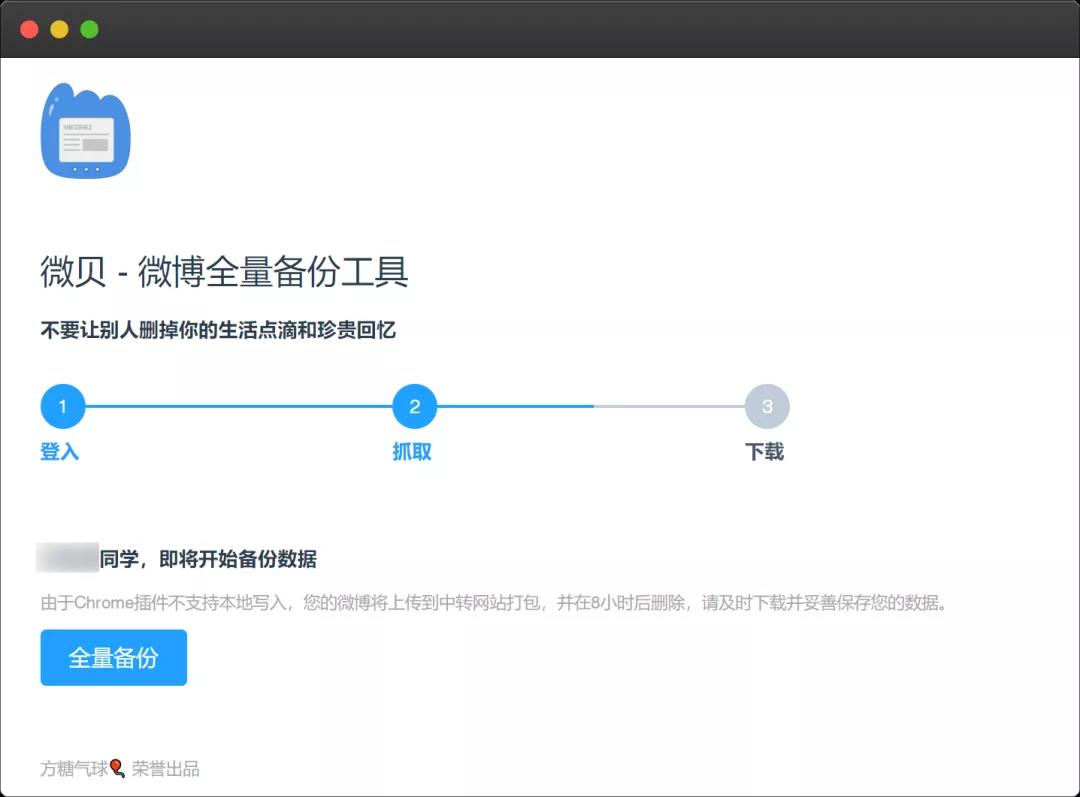This screenshot has height=797, width=1080.
Task: Click the 微贝 - 微博全量备份工具 heading
Action: tap(225, 271)
